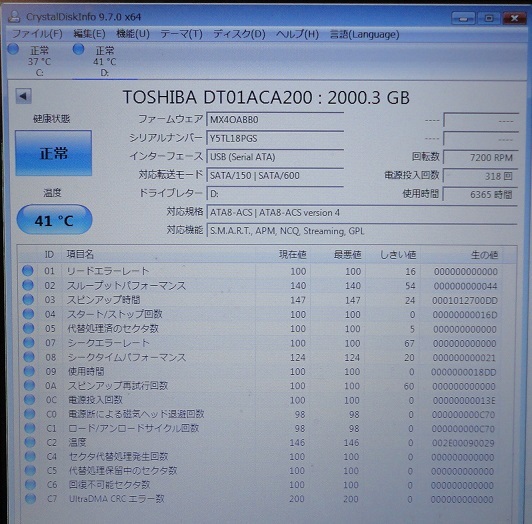Screen dimensions: 532x524
Task: Open the 言語(Language) menu
Action: pyautogui.click(x=364, y=34)
